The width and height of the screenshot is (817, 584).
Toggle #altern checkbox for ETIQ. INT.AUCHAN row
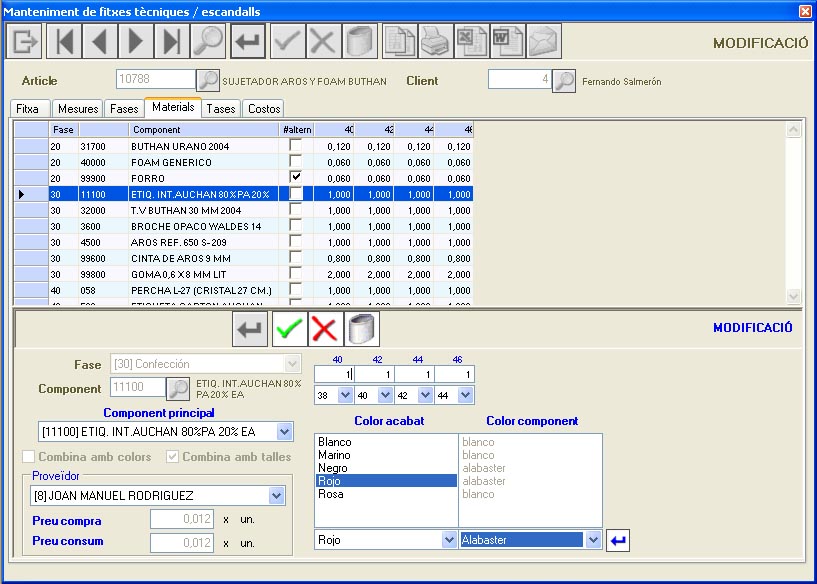[295, 194]
